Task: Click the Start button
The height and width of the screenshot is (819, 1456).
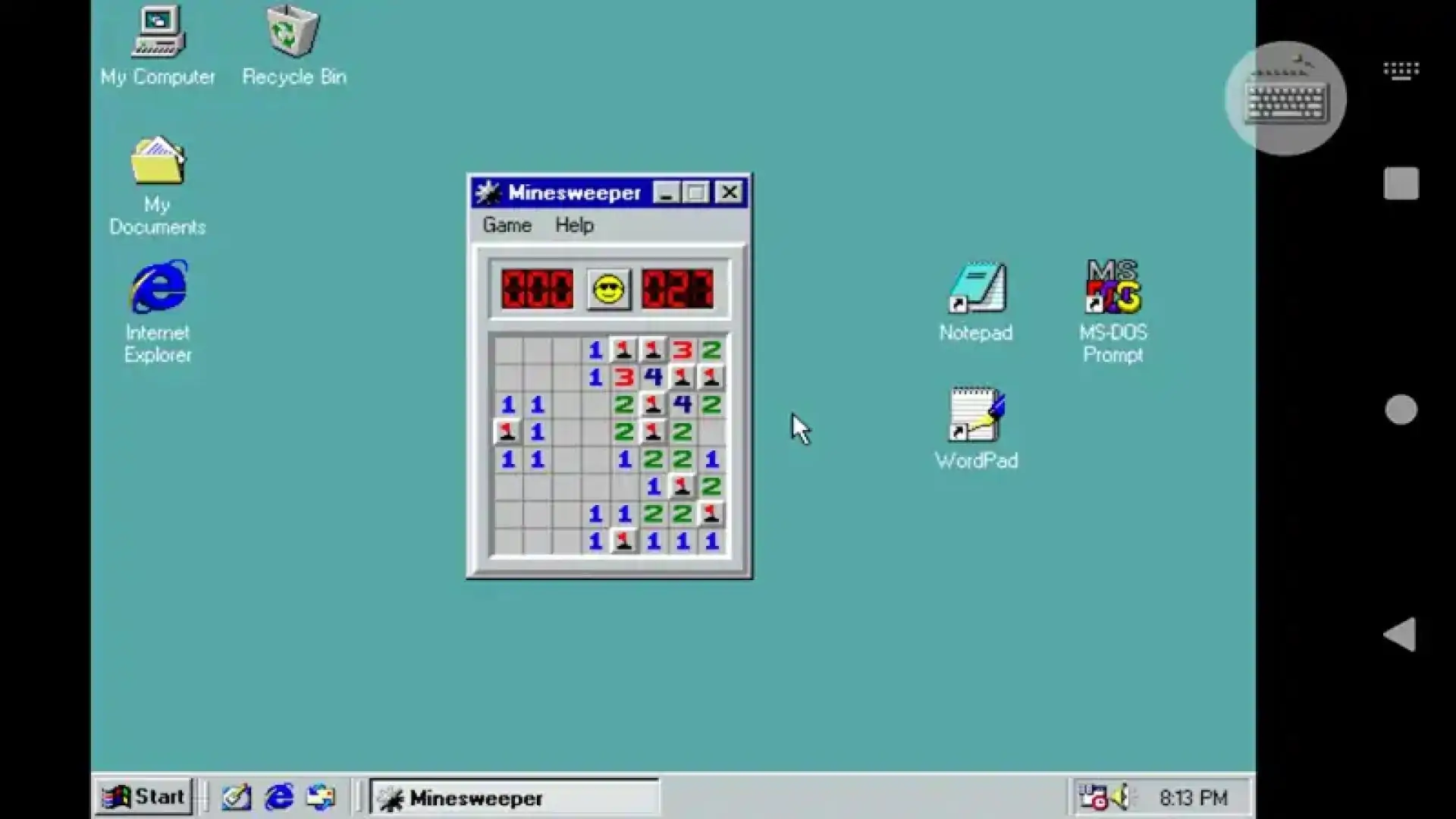Action: [143, 796]
